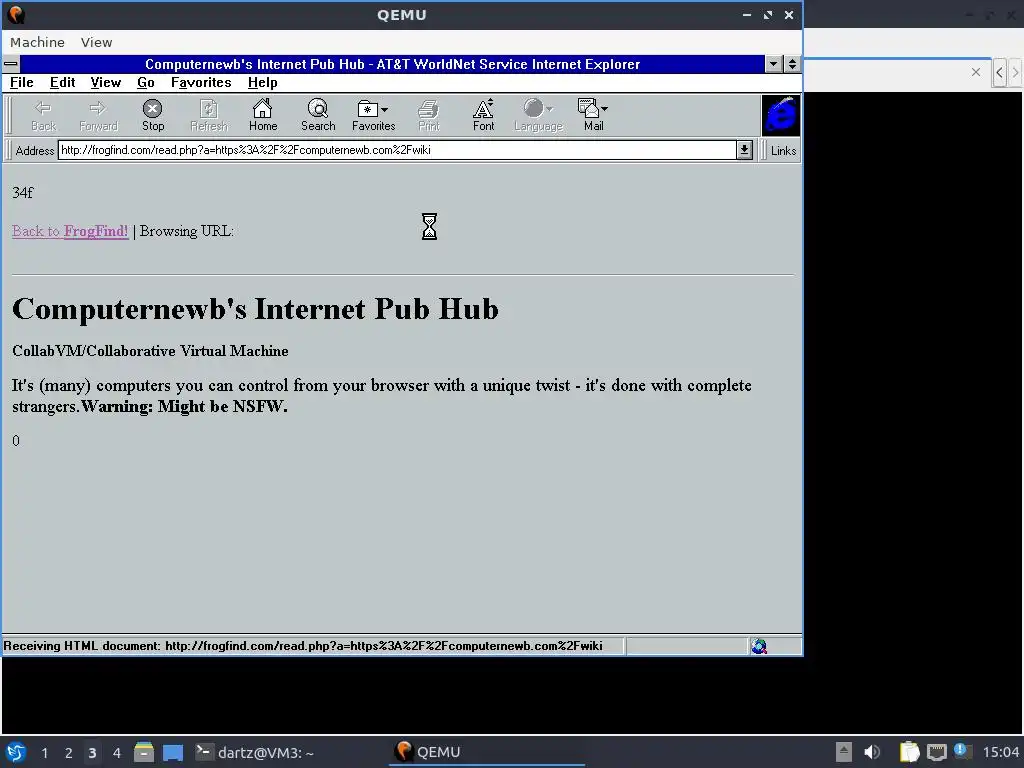Switch to workspace 2
Image resolution: width=1024 pixels, height=768 pixels.
coord(69,753)
